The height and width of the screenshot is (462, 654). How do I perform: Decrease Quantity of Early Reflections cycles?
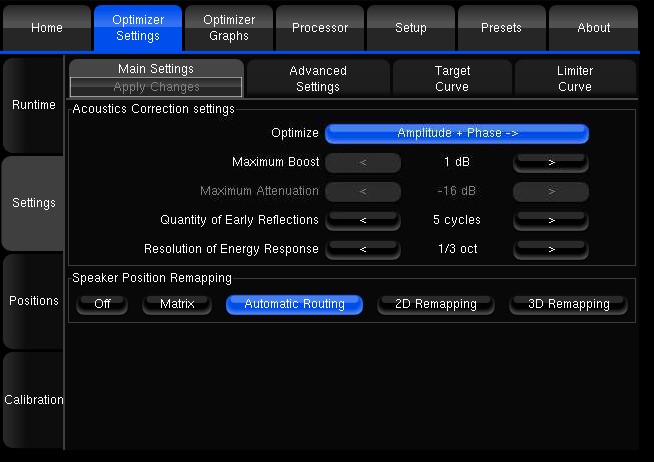[363, 220]
